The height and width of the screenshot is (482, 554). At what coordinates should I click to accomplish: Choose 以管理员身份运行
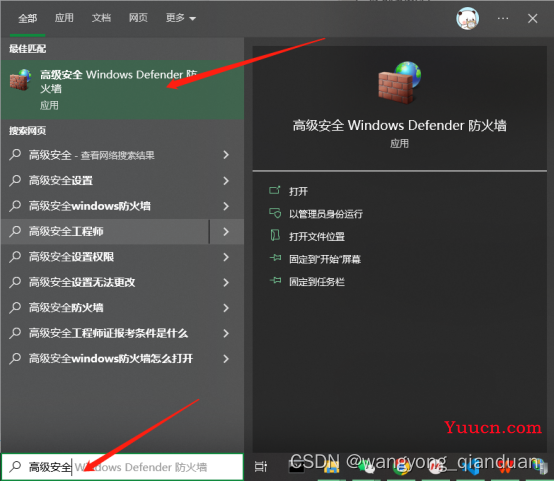coord(326,214)
